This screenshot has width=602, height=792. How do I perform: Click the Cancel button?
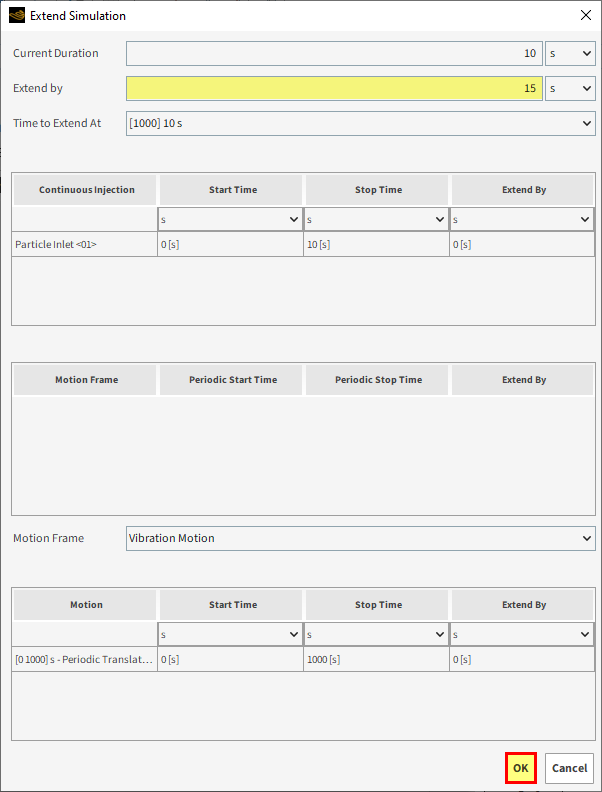[569, 768]
